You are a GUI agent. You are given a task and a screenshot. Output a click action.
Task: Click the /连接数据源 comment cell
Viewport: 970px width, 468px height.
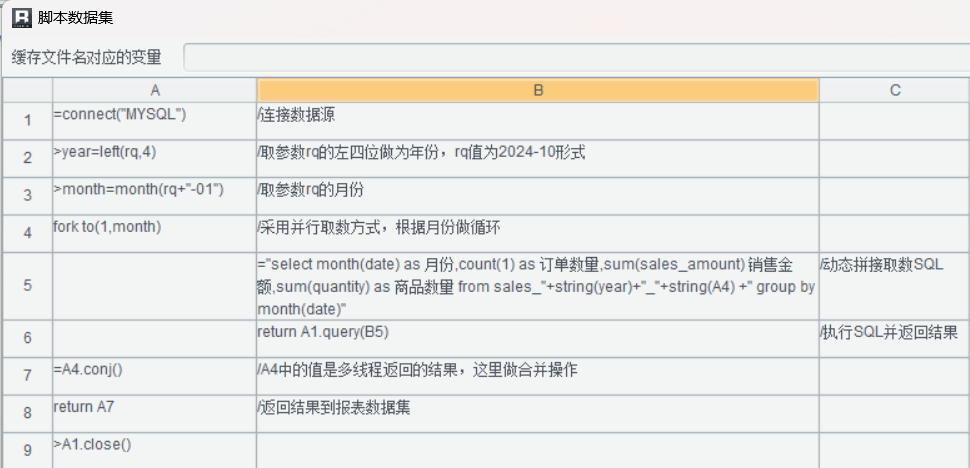click(x=537, y=120)
